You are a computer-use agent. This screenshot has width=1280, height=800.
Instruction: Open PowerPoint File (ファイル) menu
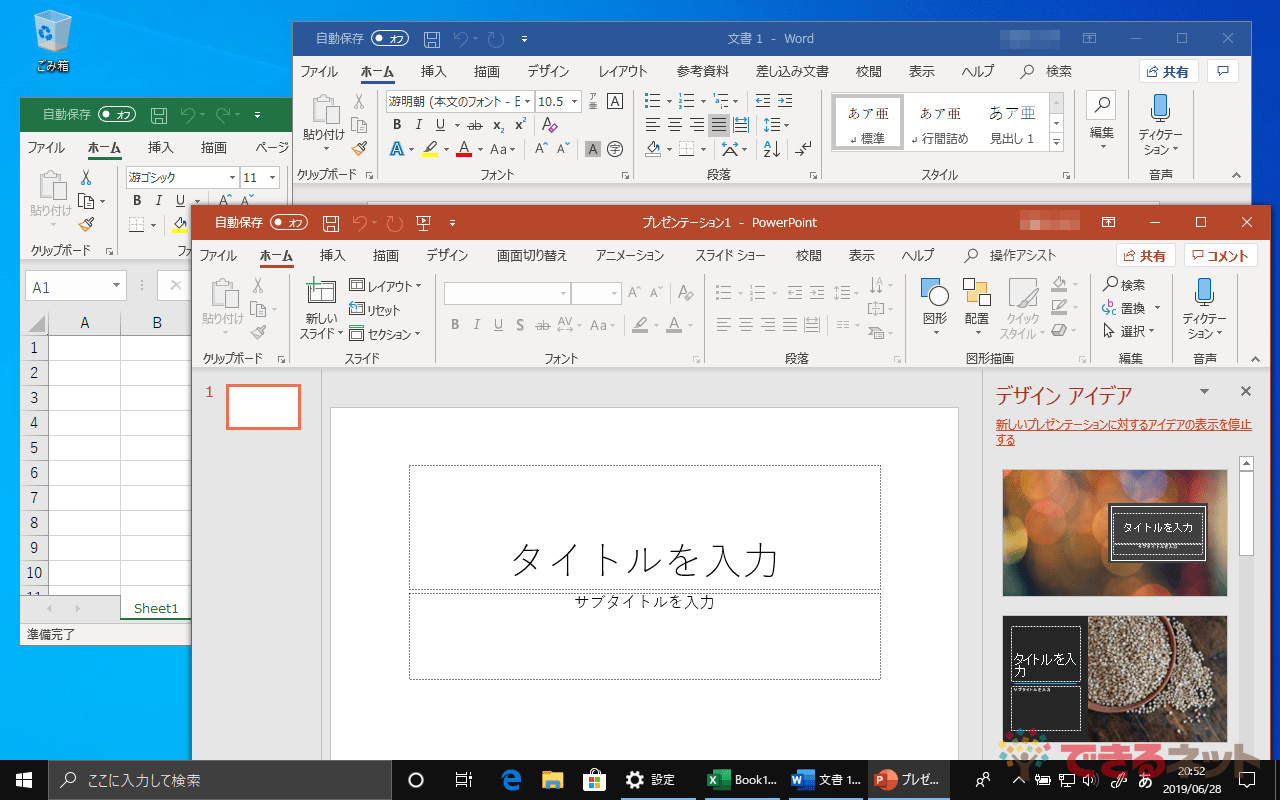(218, 256)
